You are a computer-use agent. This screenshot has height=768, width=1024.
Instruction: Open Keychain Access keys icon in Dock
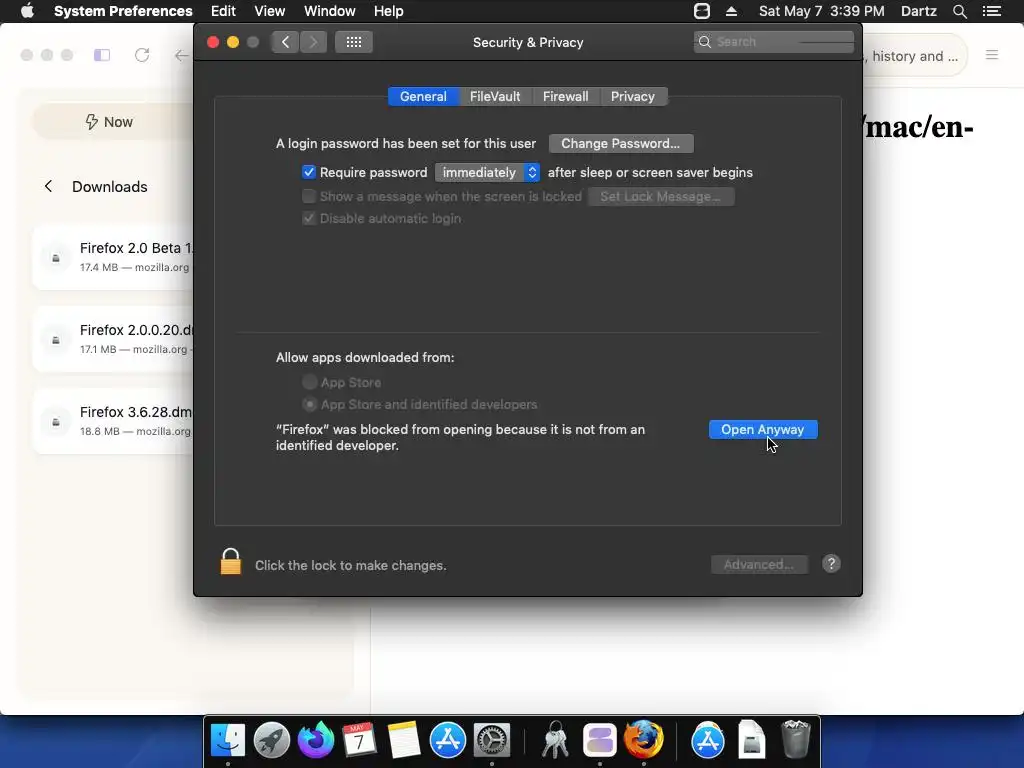tap(555, 740)
